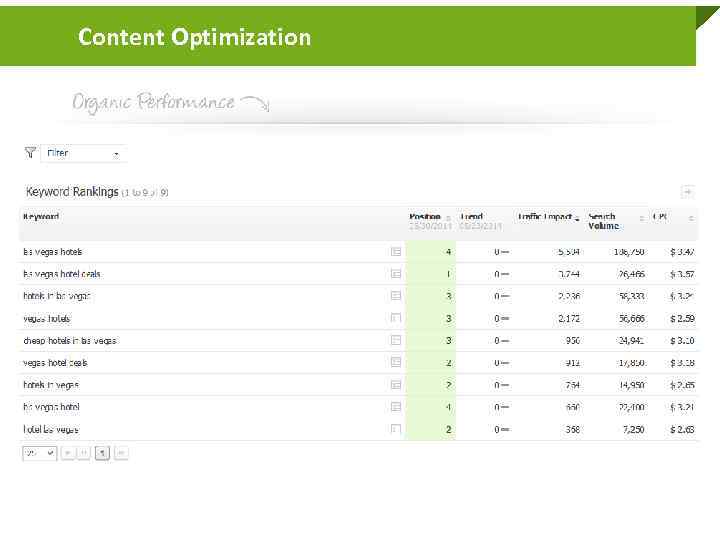
Task: Open details icon for 'vegas hotels' row
Action: (396, 318)
